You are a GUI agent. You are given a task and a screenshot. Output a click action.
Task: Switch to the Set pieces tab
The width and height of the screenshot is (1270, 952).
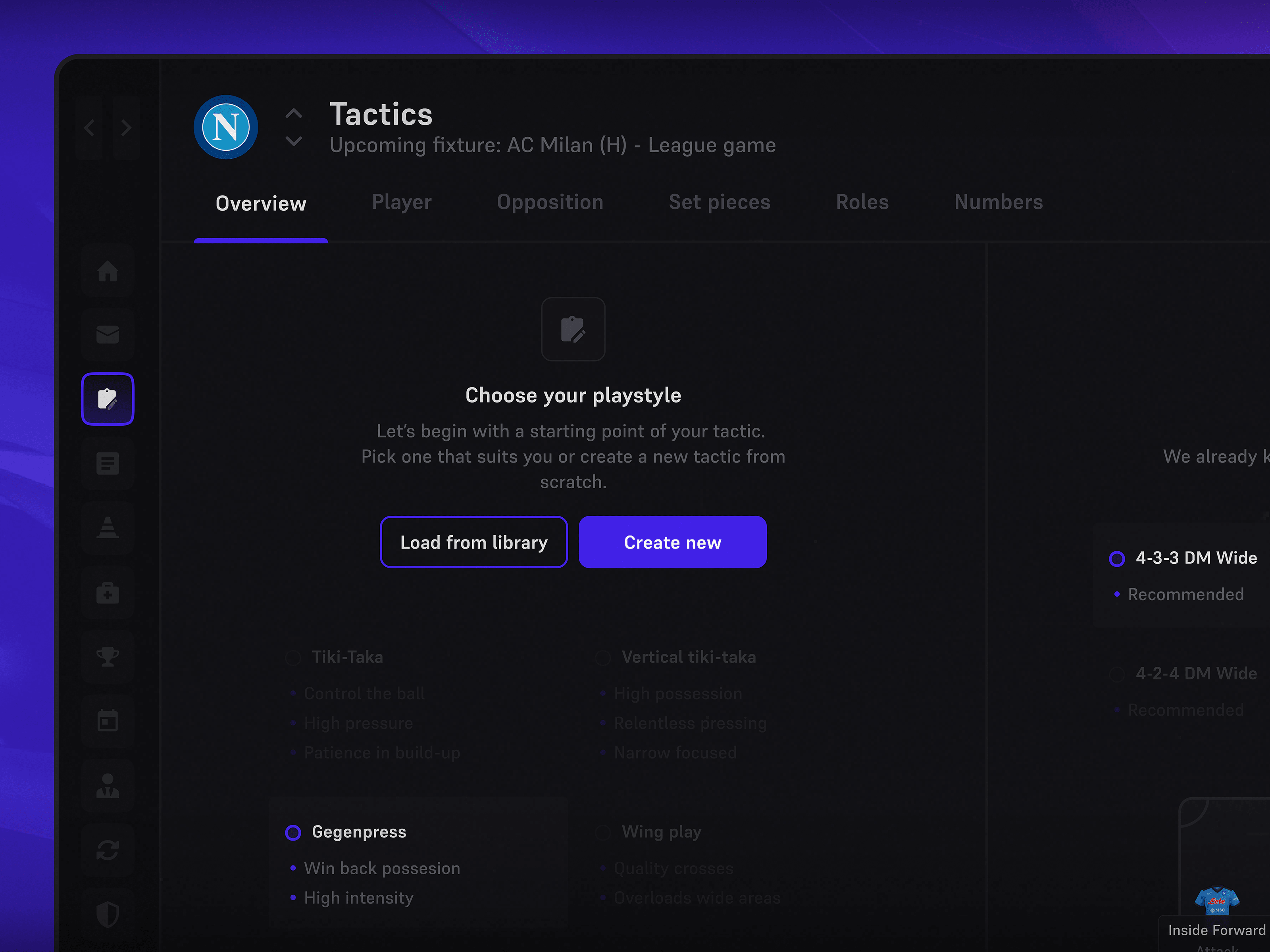[720, 202]
